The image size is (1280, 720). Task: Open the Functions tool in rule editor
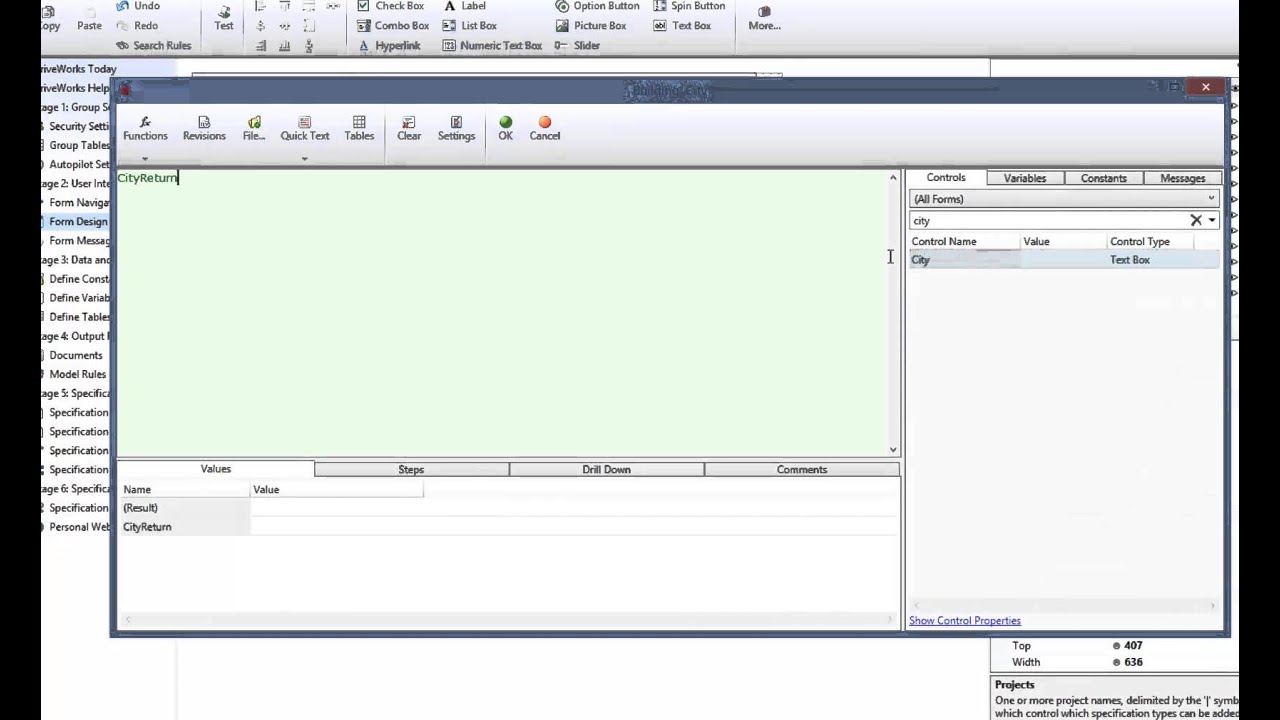[145, 129]
